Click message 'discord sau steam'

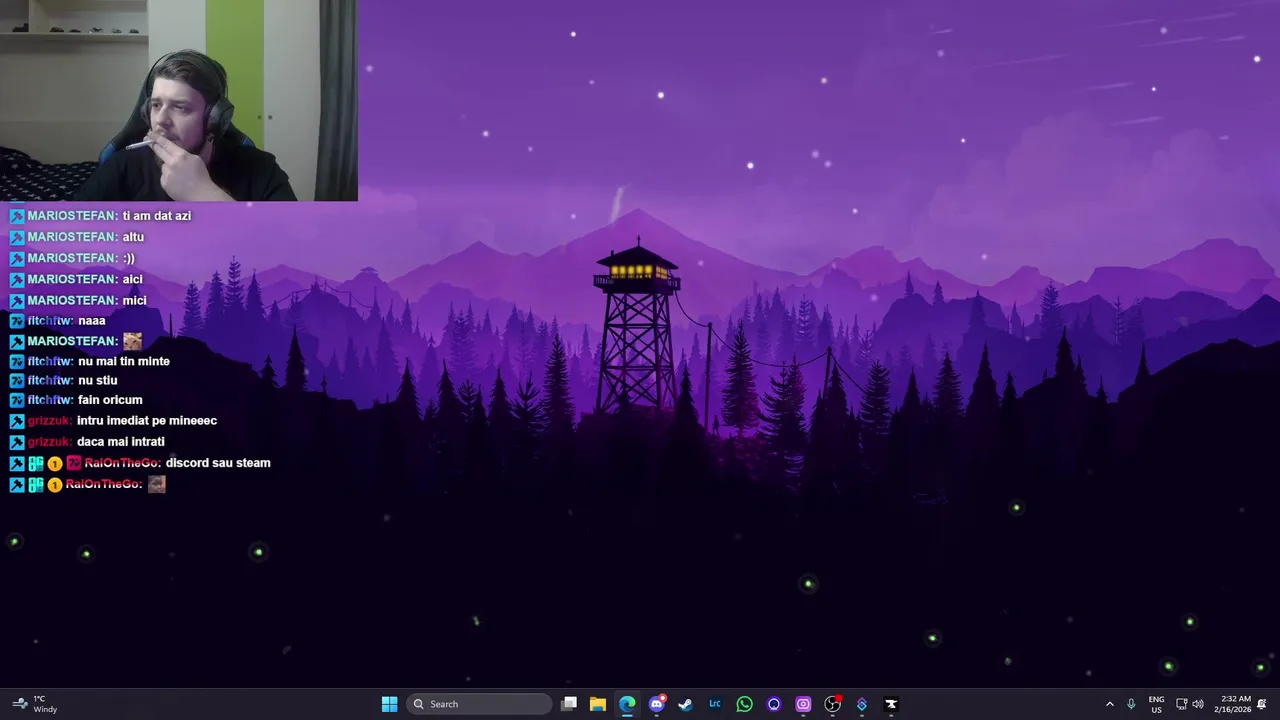218,463
